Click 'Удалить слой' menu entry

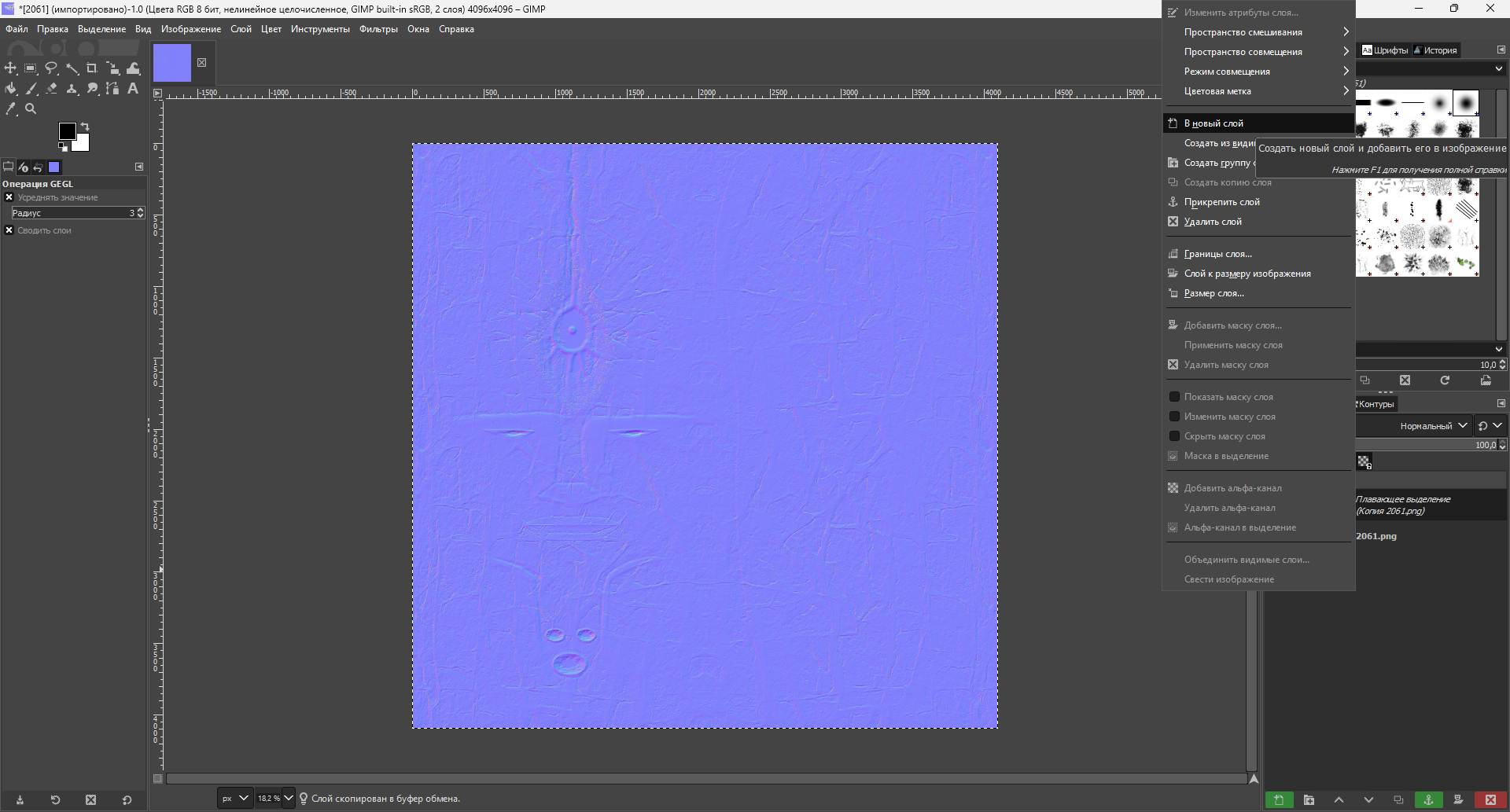1213,222
